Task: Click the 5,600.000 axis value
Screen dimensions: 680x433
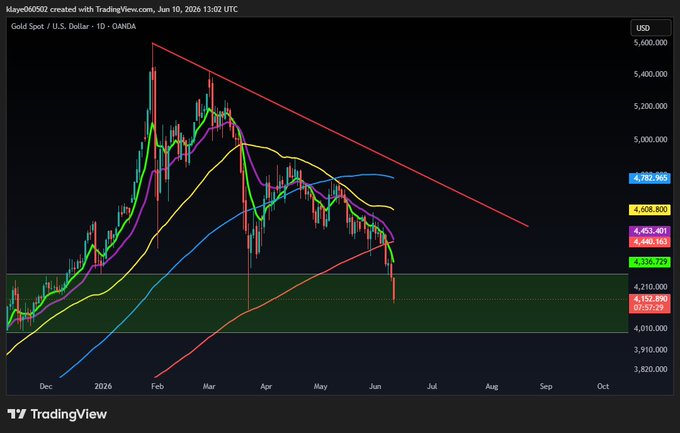Action: coord(650,43)
